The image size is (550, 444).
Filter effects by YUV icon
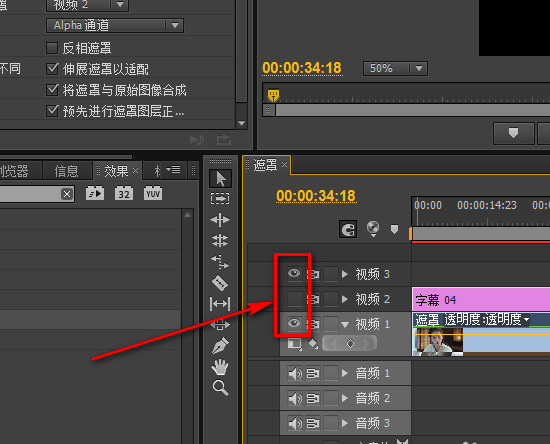[x=153, y=193]
